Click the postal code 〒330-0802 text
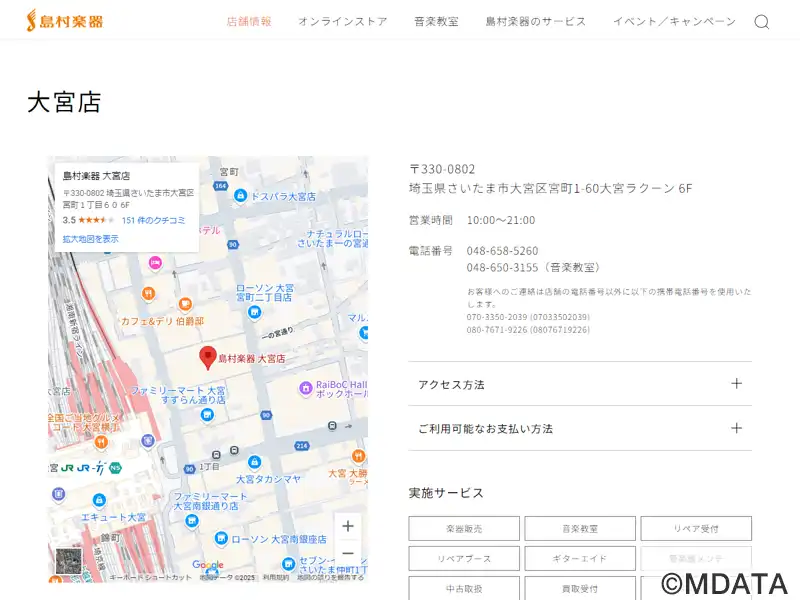Viewport: 800px width, 600px height. pyautogui.click(x=442, y=169)
